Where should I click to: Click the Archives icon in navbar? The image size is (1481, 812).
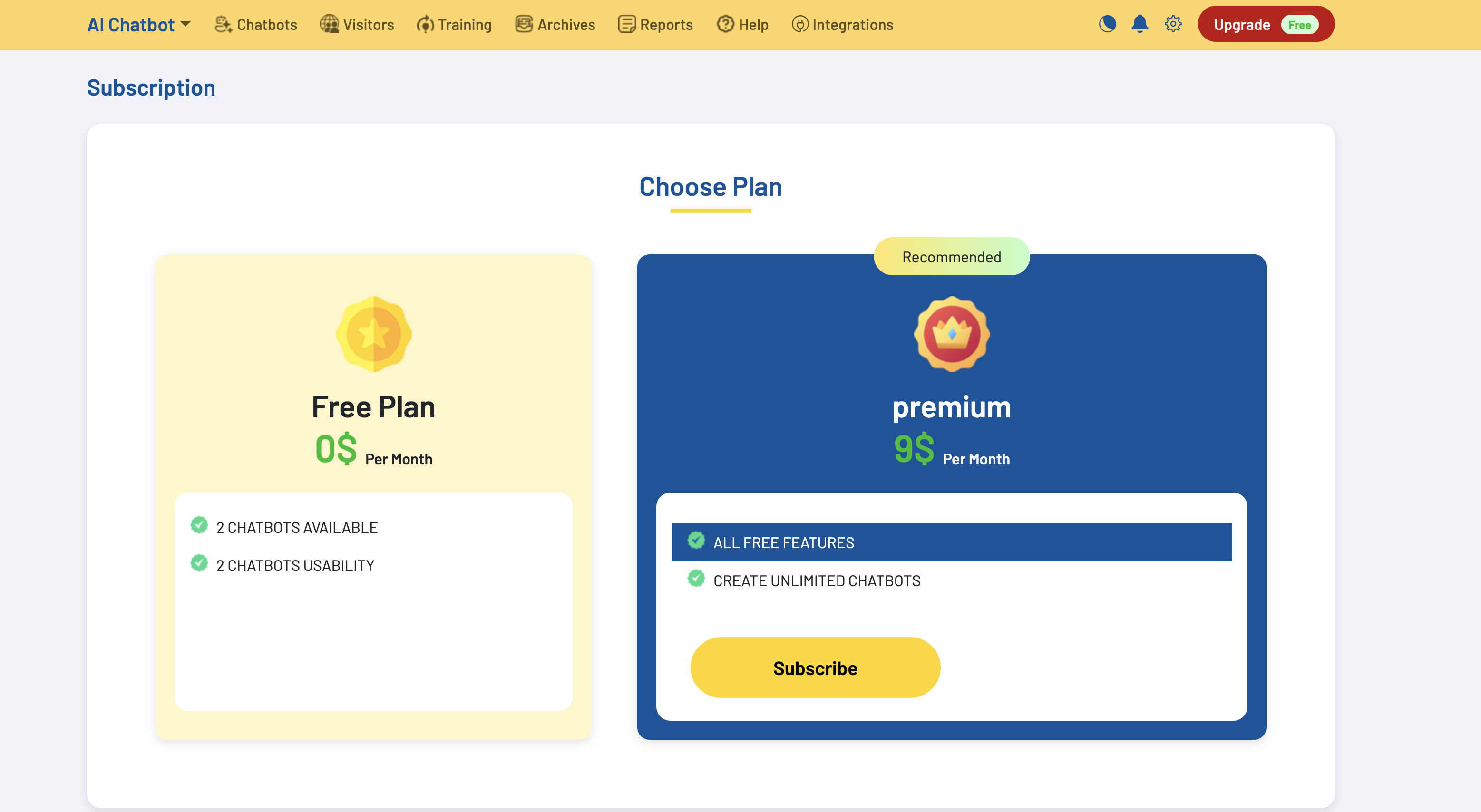point(524,24)
